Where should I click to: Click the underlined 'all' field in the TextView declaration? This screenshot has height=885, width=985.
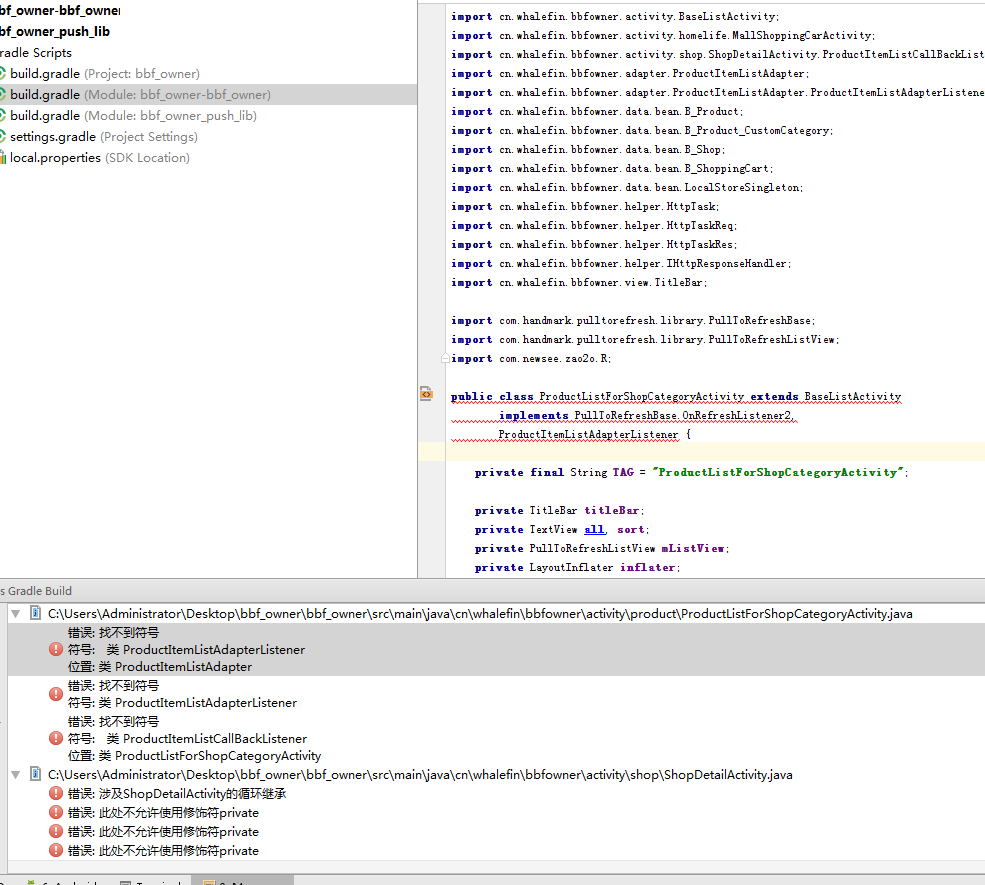[594, 529]
